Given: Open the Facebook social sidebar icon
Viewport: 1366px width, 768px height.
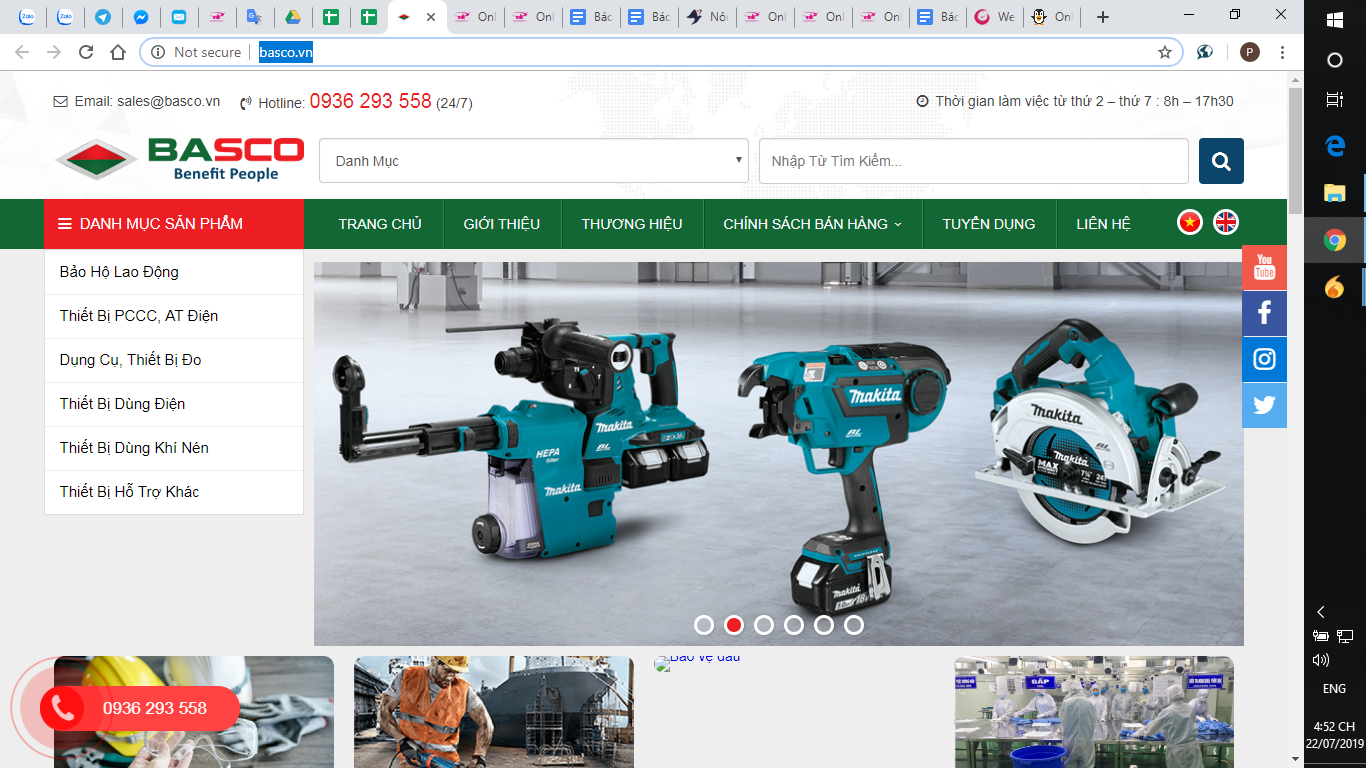Looking at the screenshot, I should click(x=1264, y=313).
